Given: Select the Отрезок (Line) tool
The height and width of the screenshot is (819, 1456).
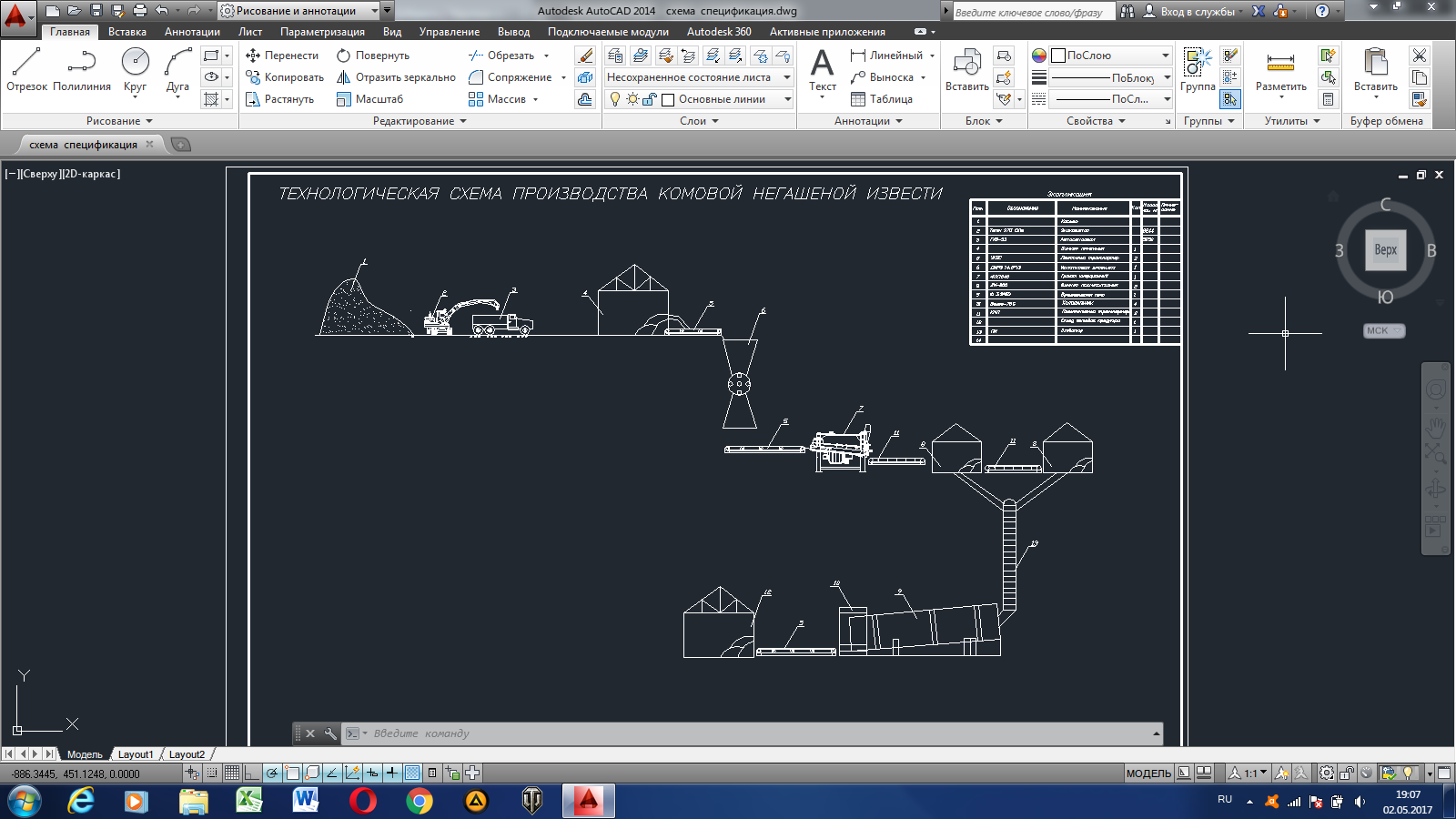Looking at the screenshot, I should pyautogui.click(x=26, y=70).
